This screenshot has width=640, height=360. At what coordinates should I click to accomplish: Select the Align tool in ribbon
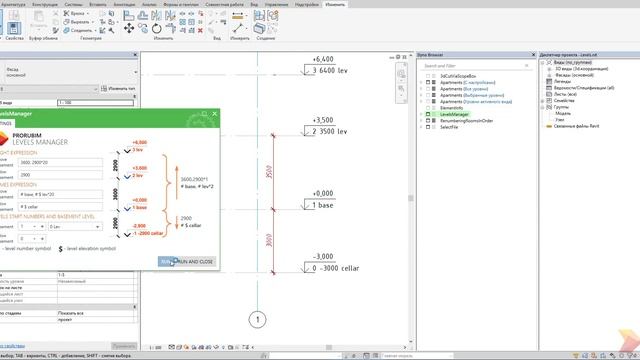129,16
